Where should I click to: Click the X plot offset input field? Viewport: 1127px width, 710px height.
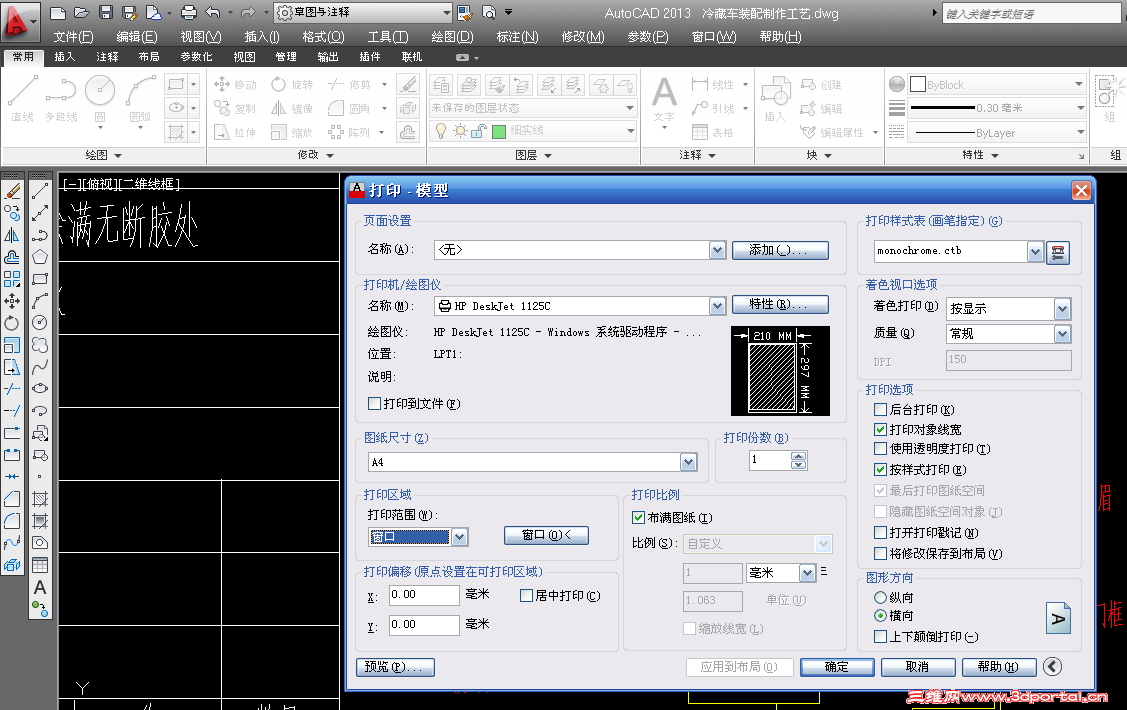(x=424, y=595)
